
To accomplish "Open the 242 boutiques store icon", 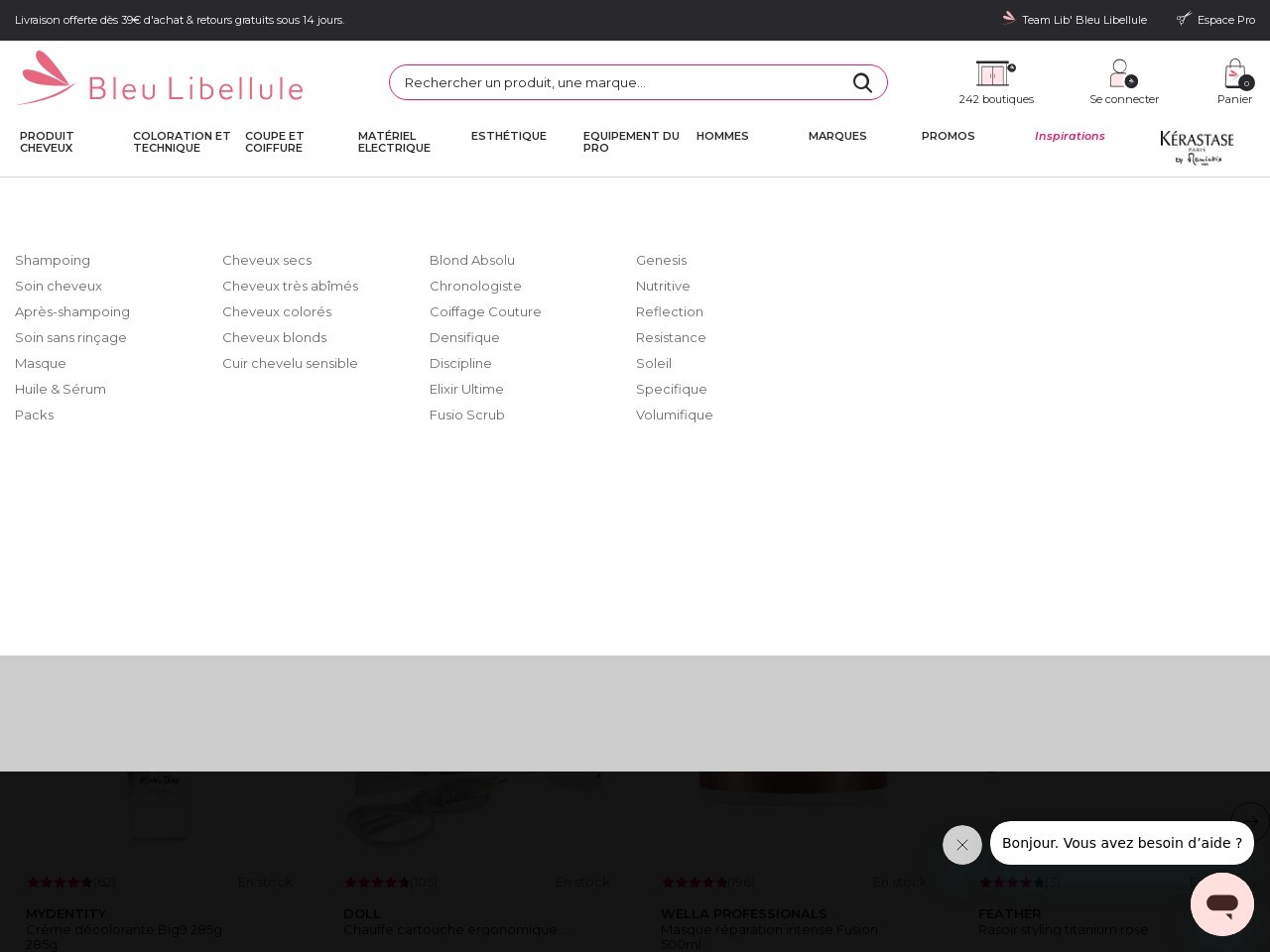I will pos(995,73).
